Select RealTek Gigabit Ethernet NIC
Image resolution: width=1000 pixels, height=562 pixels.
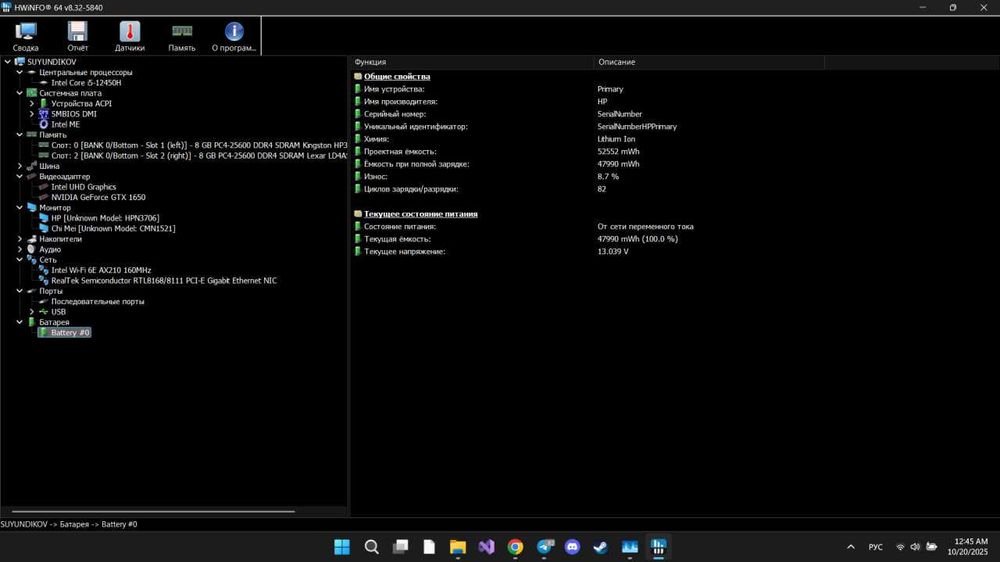[x=164, y=281]
